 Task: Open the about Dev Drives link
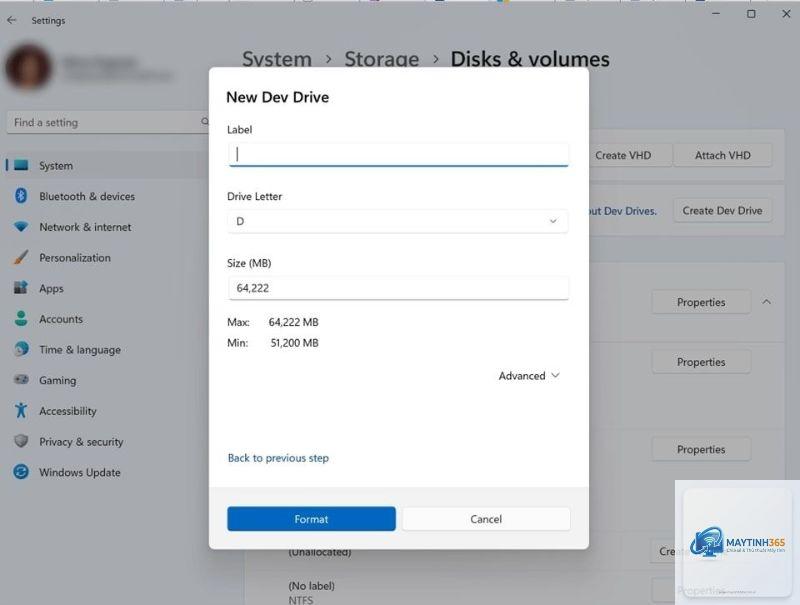tap(623, 211)
